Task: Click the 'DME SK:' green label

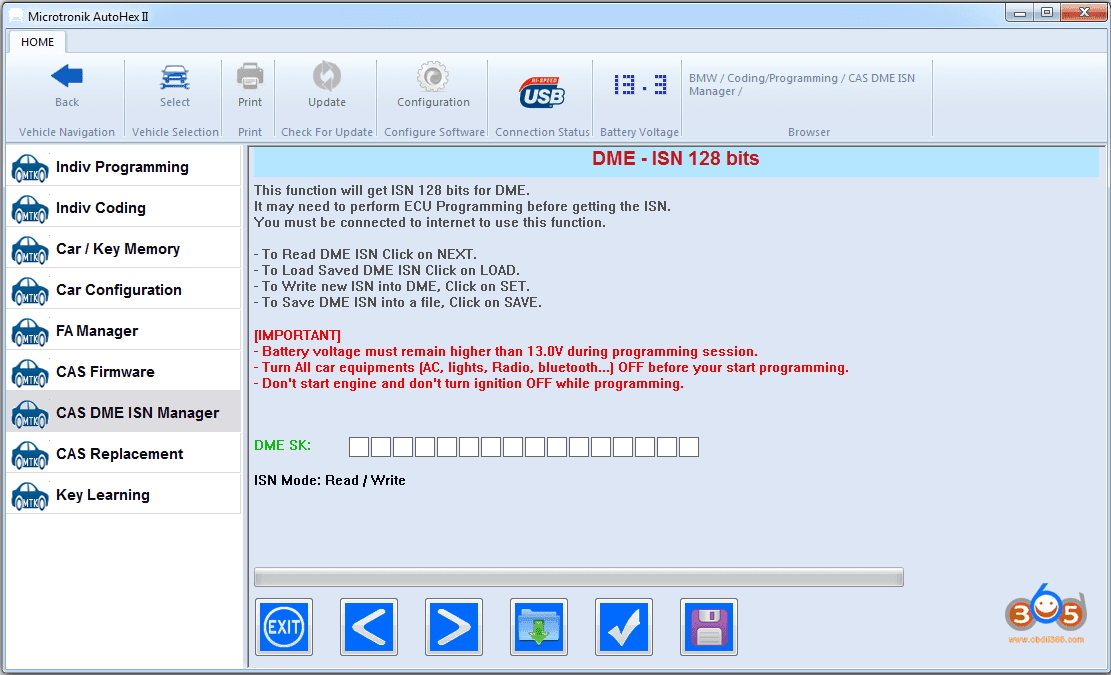Action: click(282, 446)
